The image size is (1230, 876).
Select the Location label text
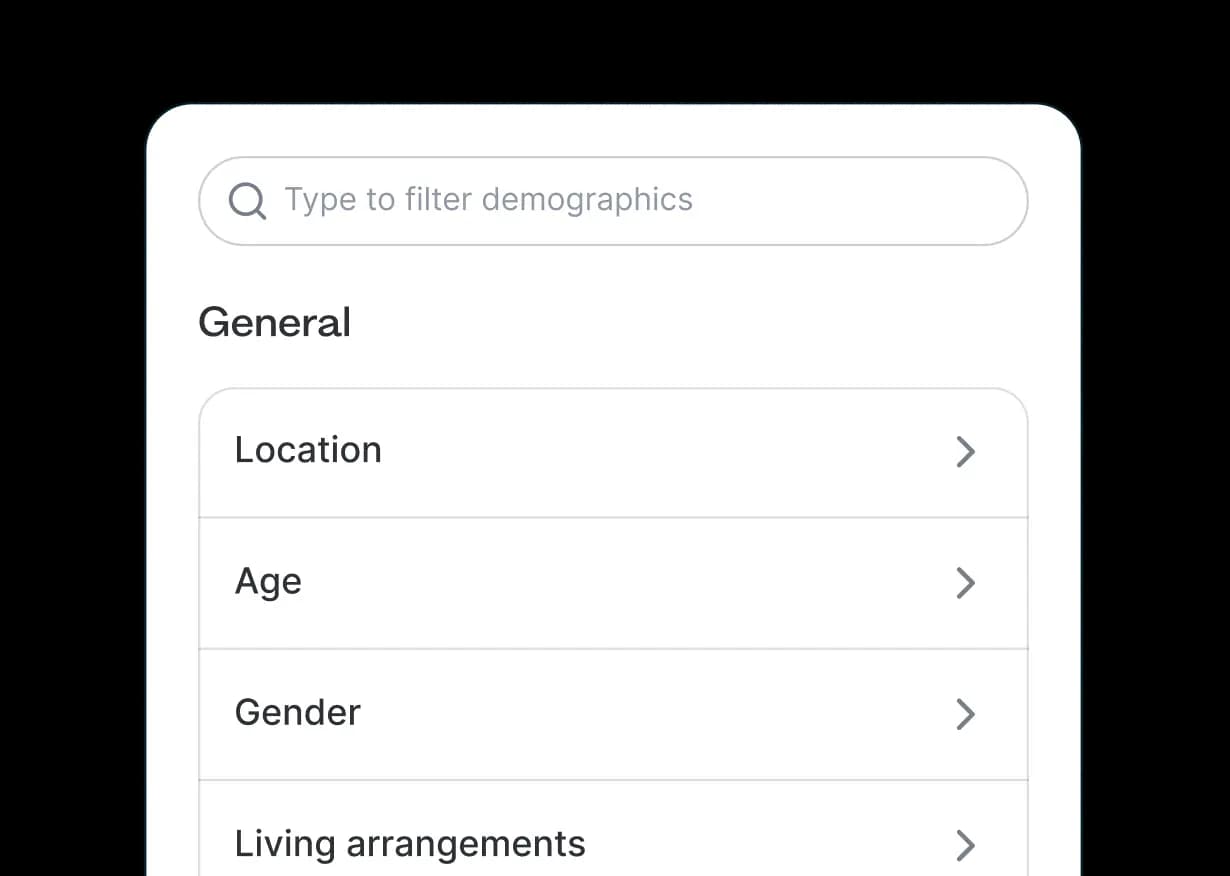[308, 451]
